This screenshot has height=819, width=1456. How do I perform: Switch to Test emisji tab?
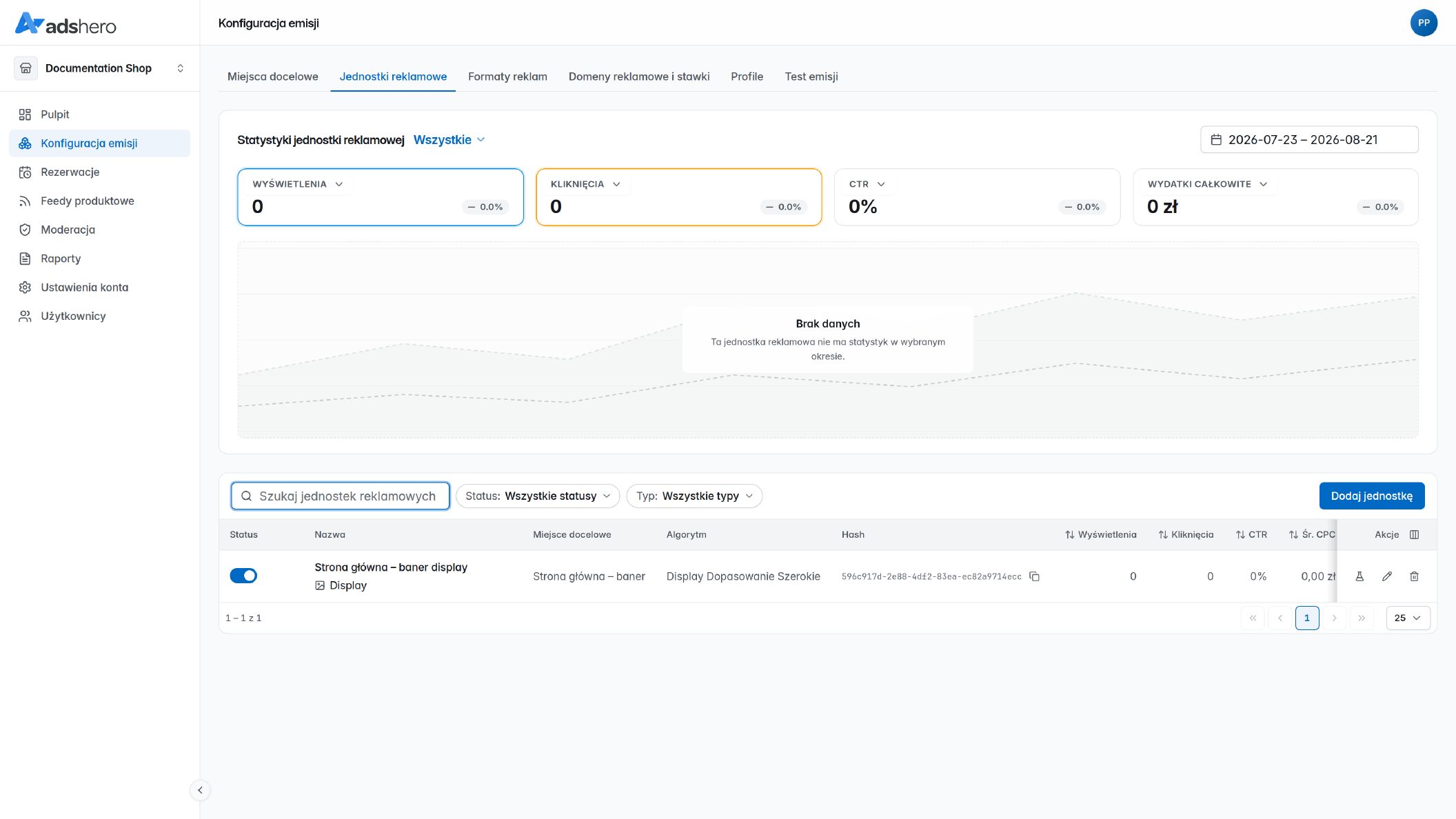click(x=811, y=77)
